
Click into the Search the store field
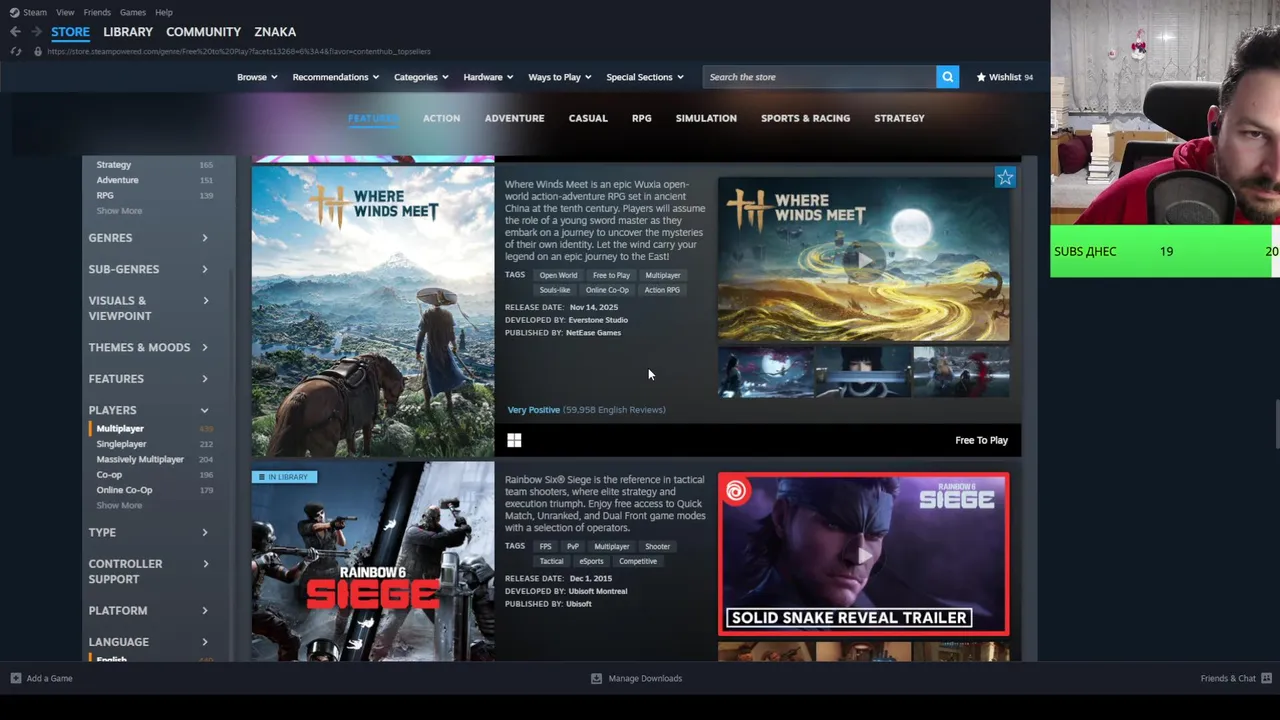tap(819, 77)
